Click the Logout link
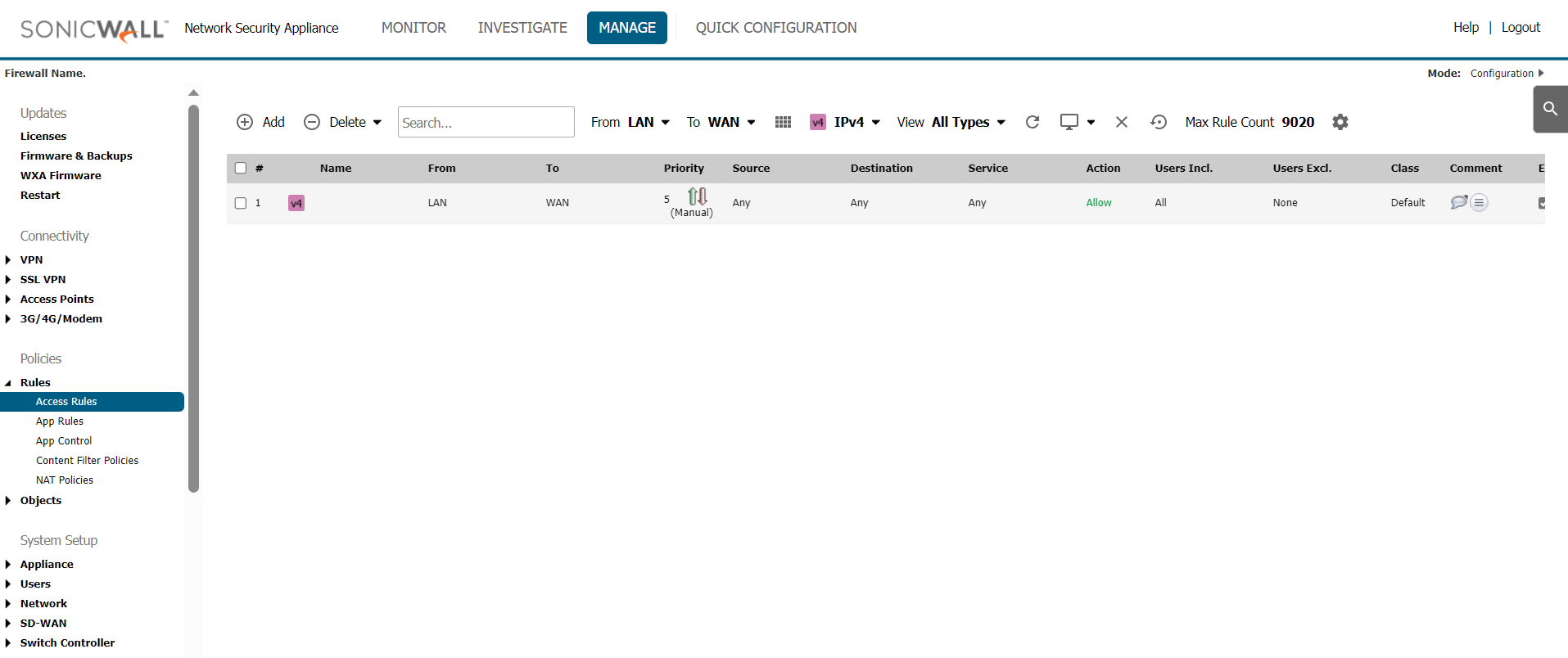 coord(1521,28)
